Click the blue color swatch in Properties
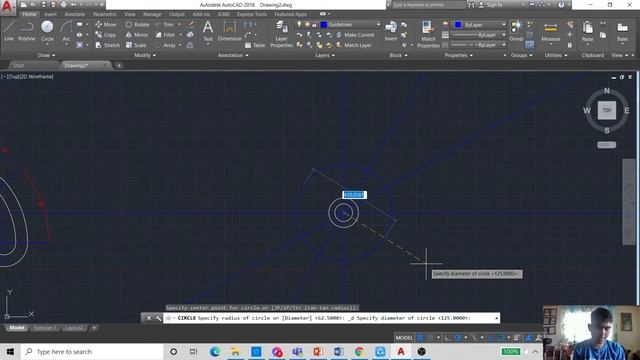 458,24
